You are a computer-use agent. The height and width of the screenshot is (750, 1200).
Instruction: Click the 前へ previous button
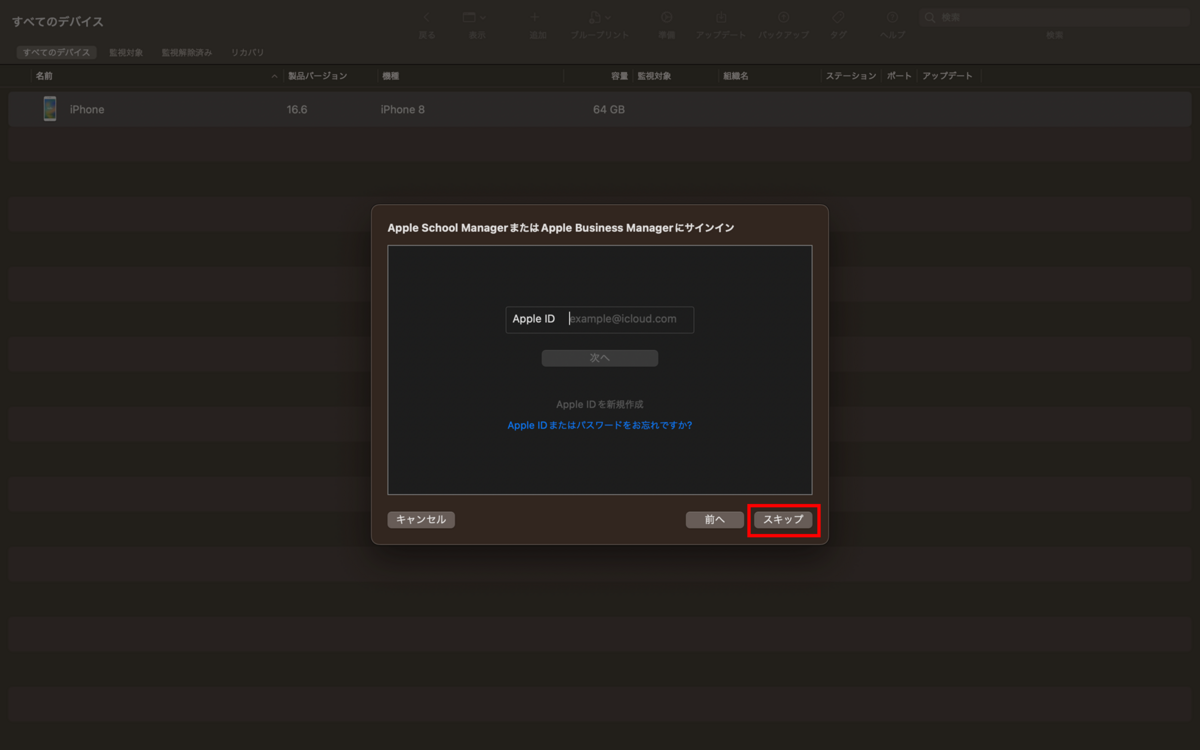pos(715,520)
